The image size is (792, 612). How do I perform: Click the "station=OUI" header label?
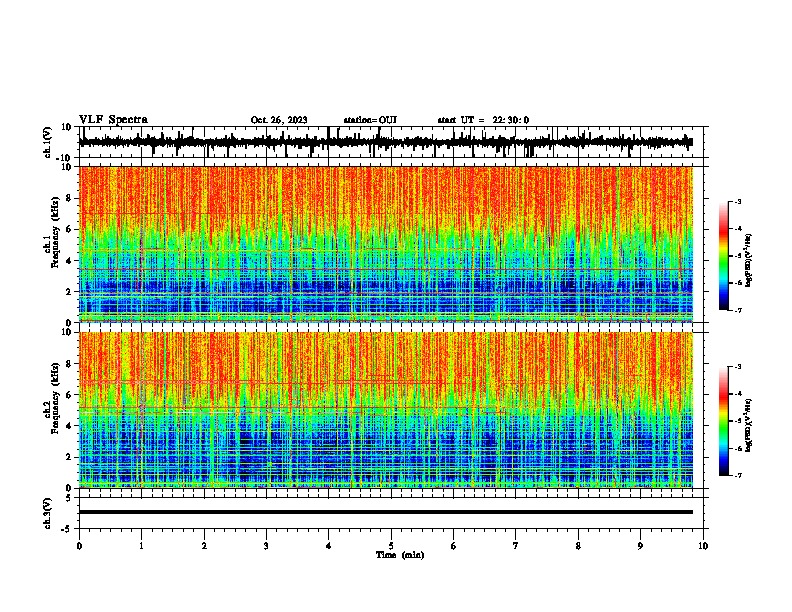coord(370,120)
